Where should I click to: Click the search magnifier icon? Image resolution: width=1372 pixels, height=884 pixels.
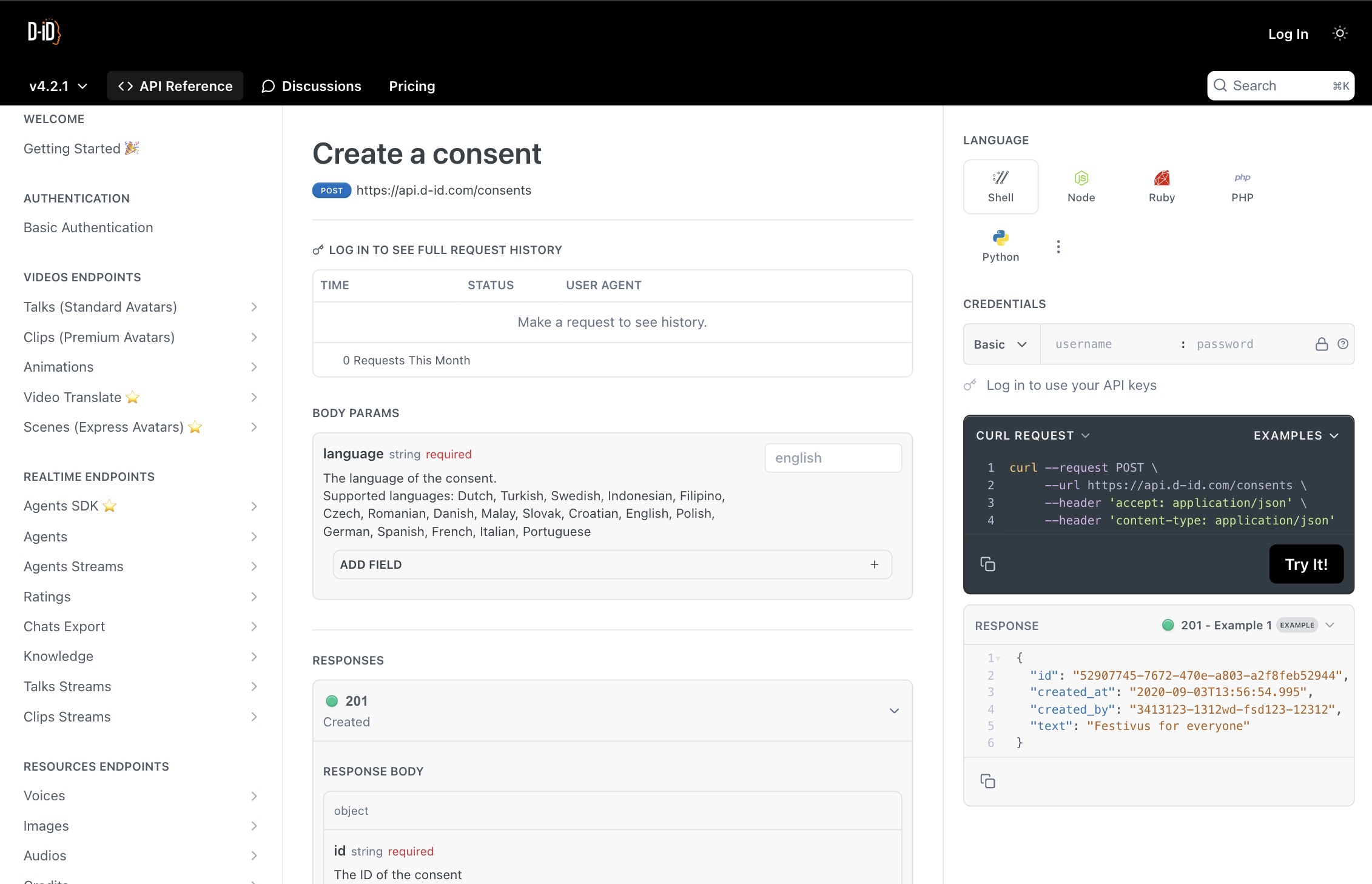1220,85
